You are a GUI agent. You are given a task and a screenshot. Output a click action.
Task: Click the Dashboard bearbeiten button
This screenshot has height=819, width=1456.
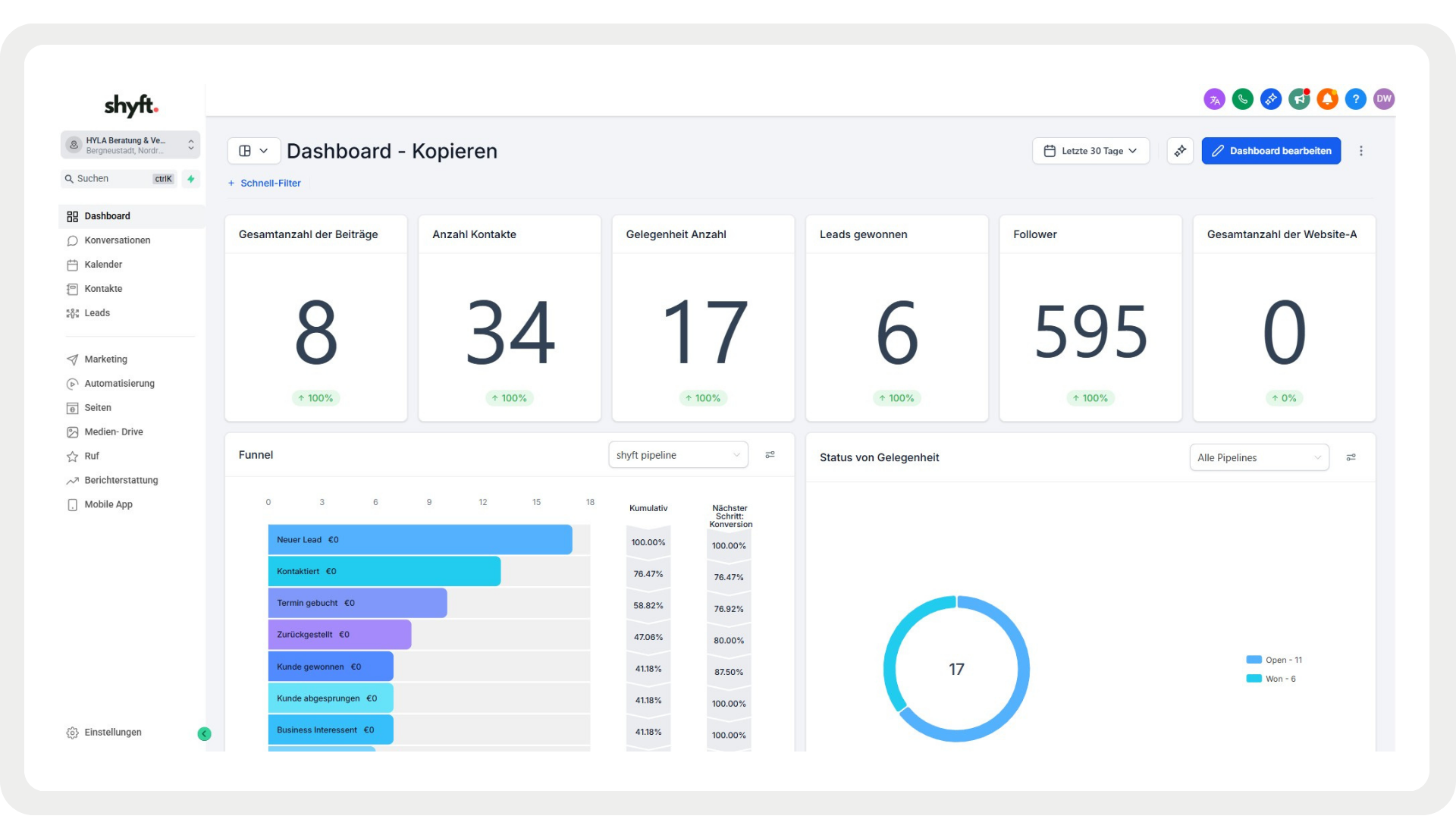point(1271,150)
